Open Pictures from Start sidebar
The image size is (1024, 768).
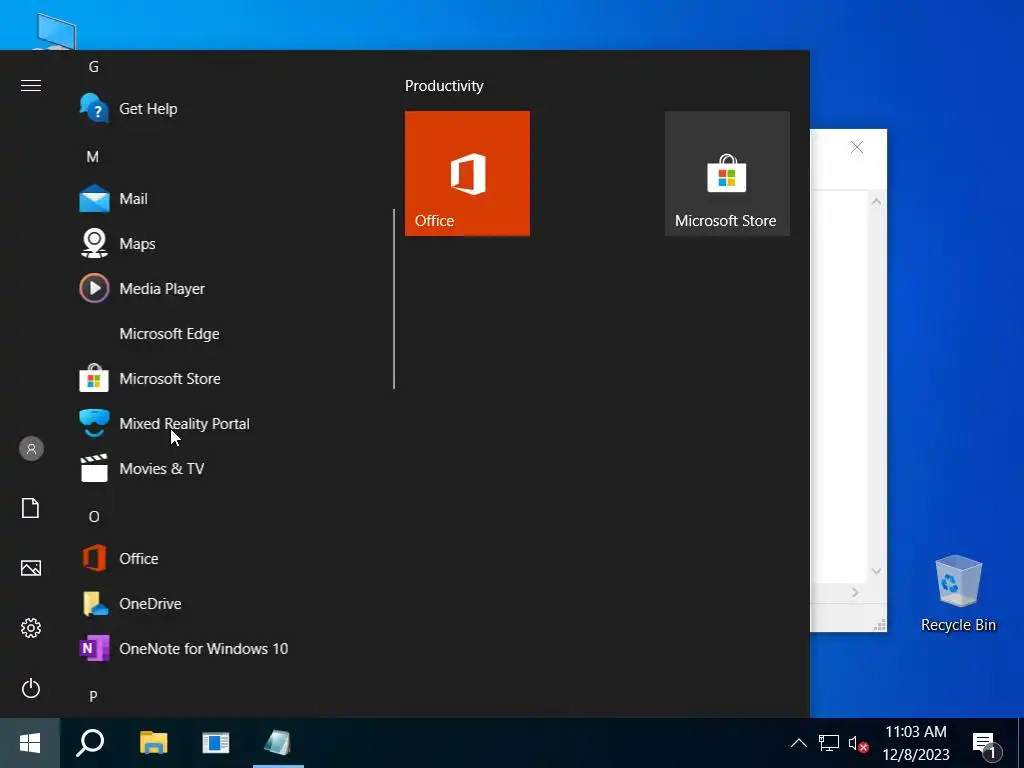click(31, 568)
